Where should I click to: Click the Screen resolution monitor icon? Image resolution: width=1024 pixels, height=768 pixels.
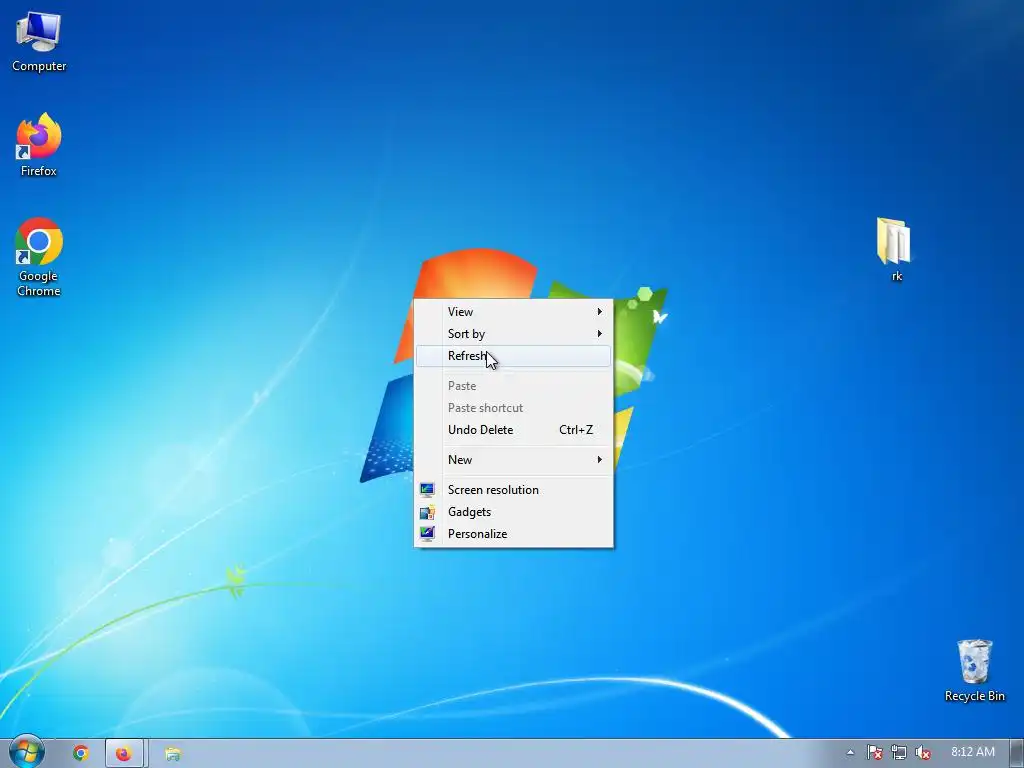click(x=427, y=490)
